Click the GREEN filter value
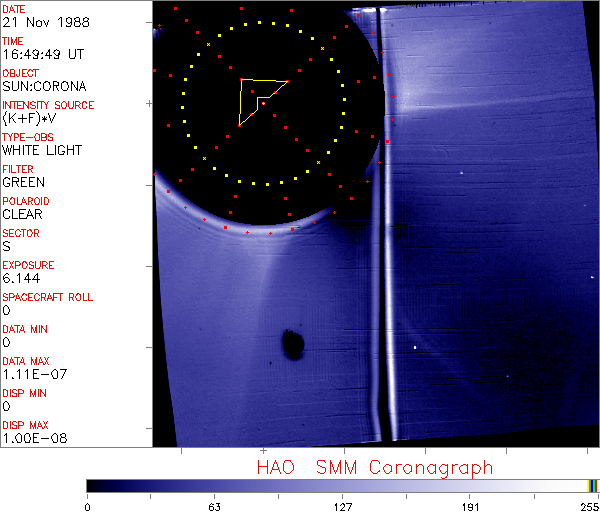Viewport: 600px width, 512px height. click(24, 182)
